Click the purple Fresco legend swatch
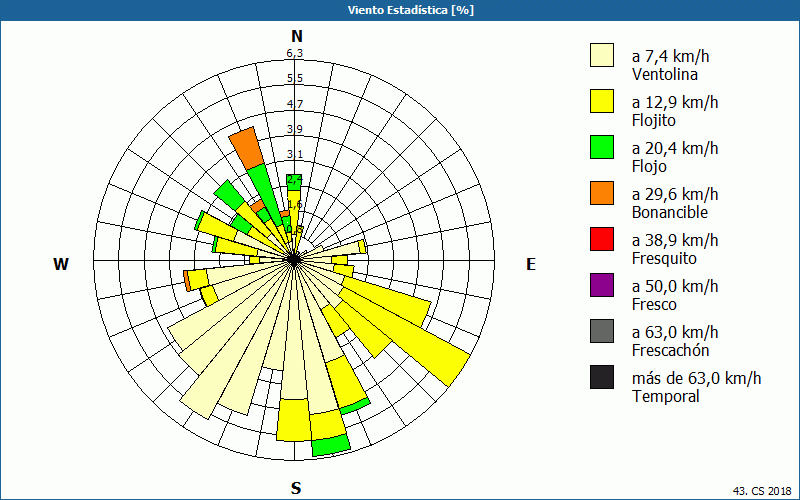 [602, 285]
